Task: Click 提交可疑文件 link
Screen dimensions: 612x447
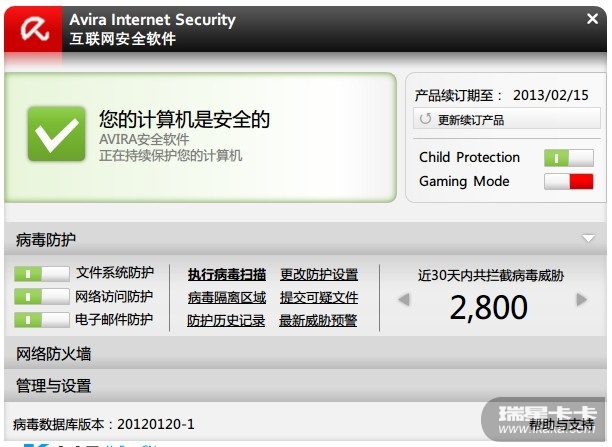Action: tap(318, 297)
